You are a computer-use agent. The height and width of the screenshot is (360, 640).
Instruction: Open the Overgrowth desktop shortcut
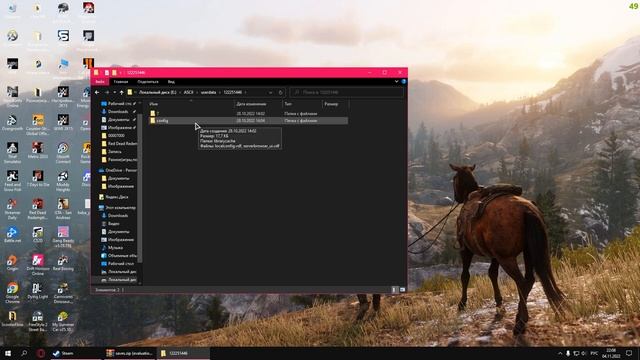click(x=12, y=122)
